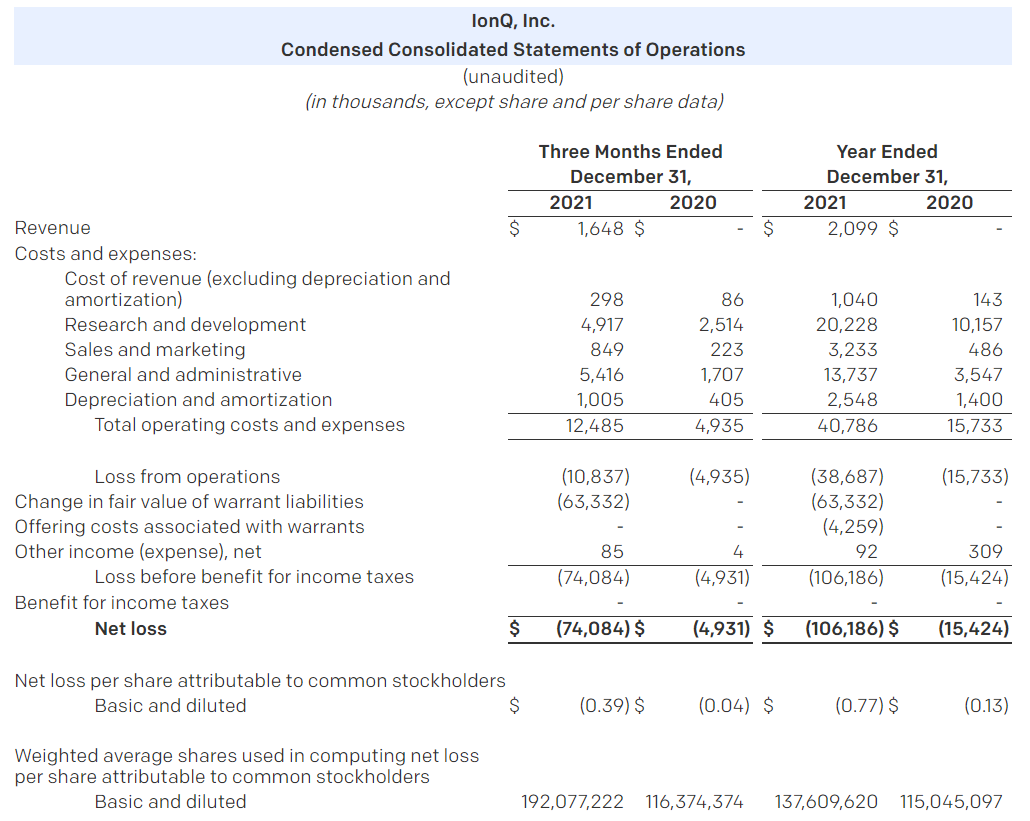The image size is (1030, 821).
Task: Click "Net loss per share attributable to common stockholders"
Action: click(260, 680)
